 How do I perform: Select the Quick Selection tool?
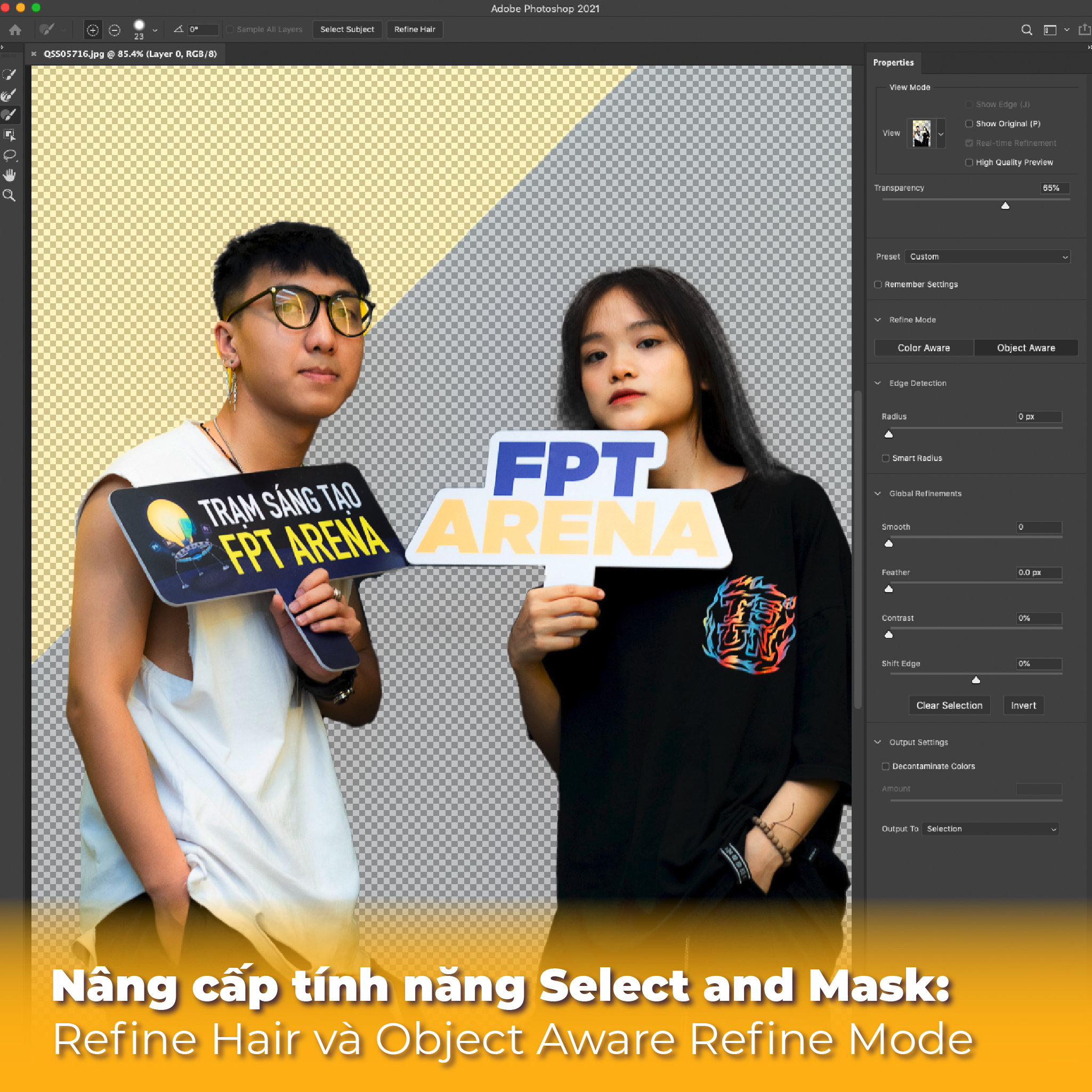click(10, 75)
